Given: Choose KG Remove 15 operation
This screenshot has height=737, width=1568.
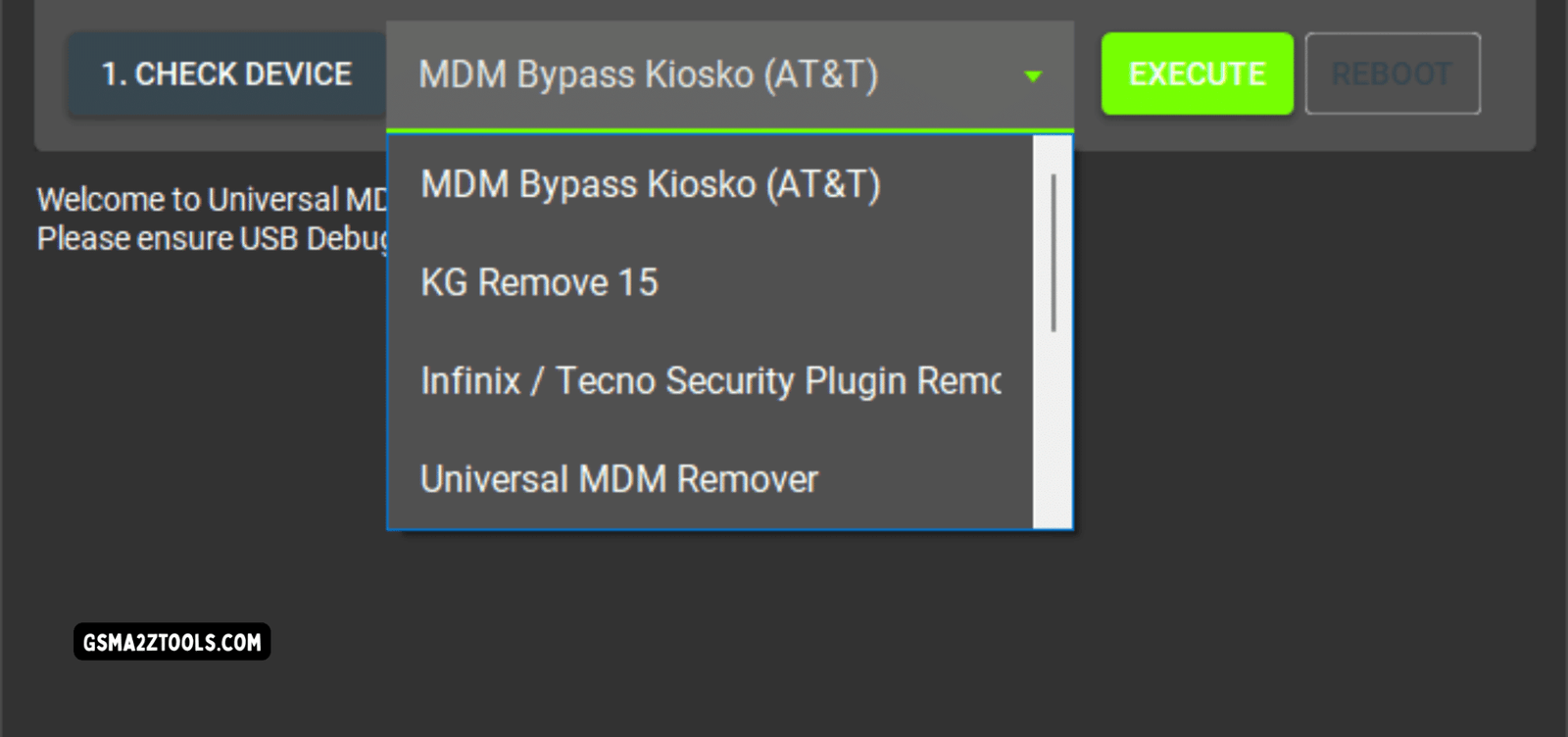Looking at the screenshot, I should click(x=539, y=282).
